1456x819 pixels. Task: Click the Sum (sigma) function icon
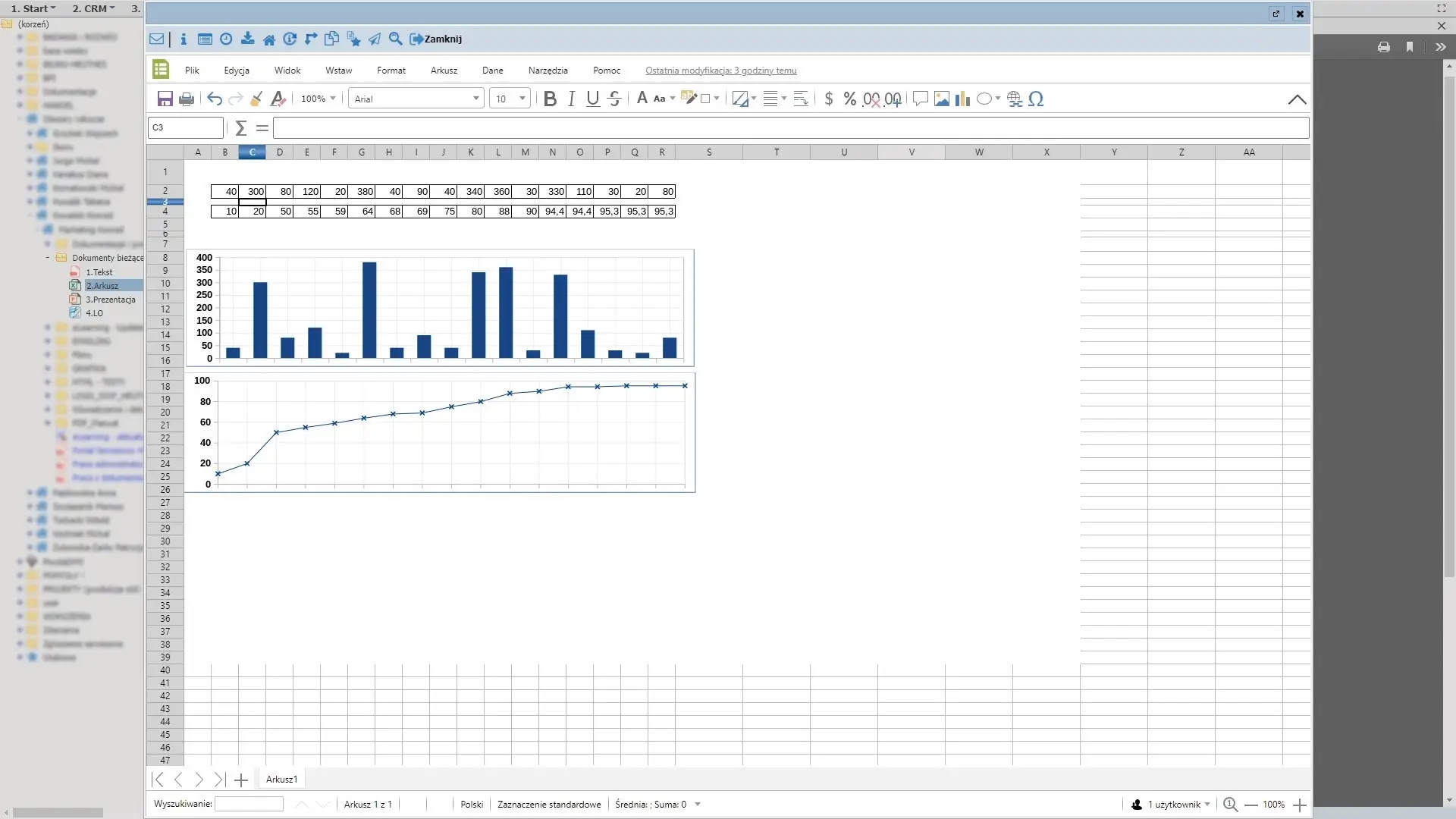coord(240,128)
